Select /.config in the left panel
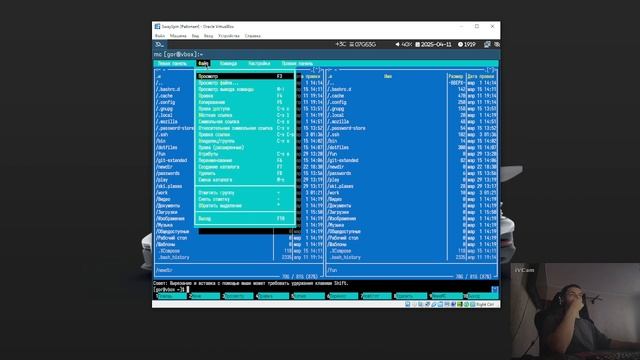Viewport: 640px width, 360px height. pos(165,102)
